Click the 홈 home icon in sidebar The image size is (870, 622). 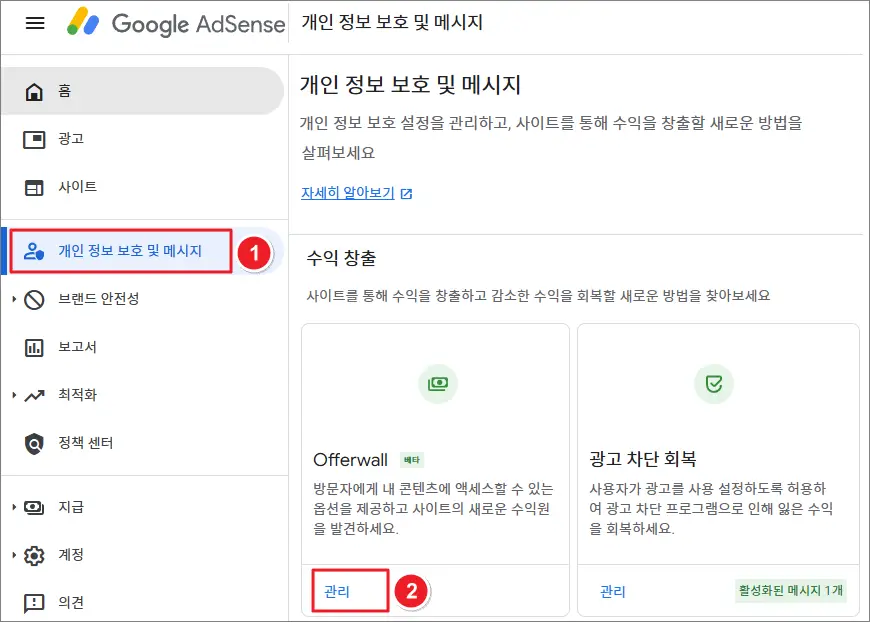tap(35, 92)
